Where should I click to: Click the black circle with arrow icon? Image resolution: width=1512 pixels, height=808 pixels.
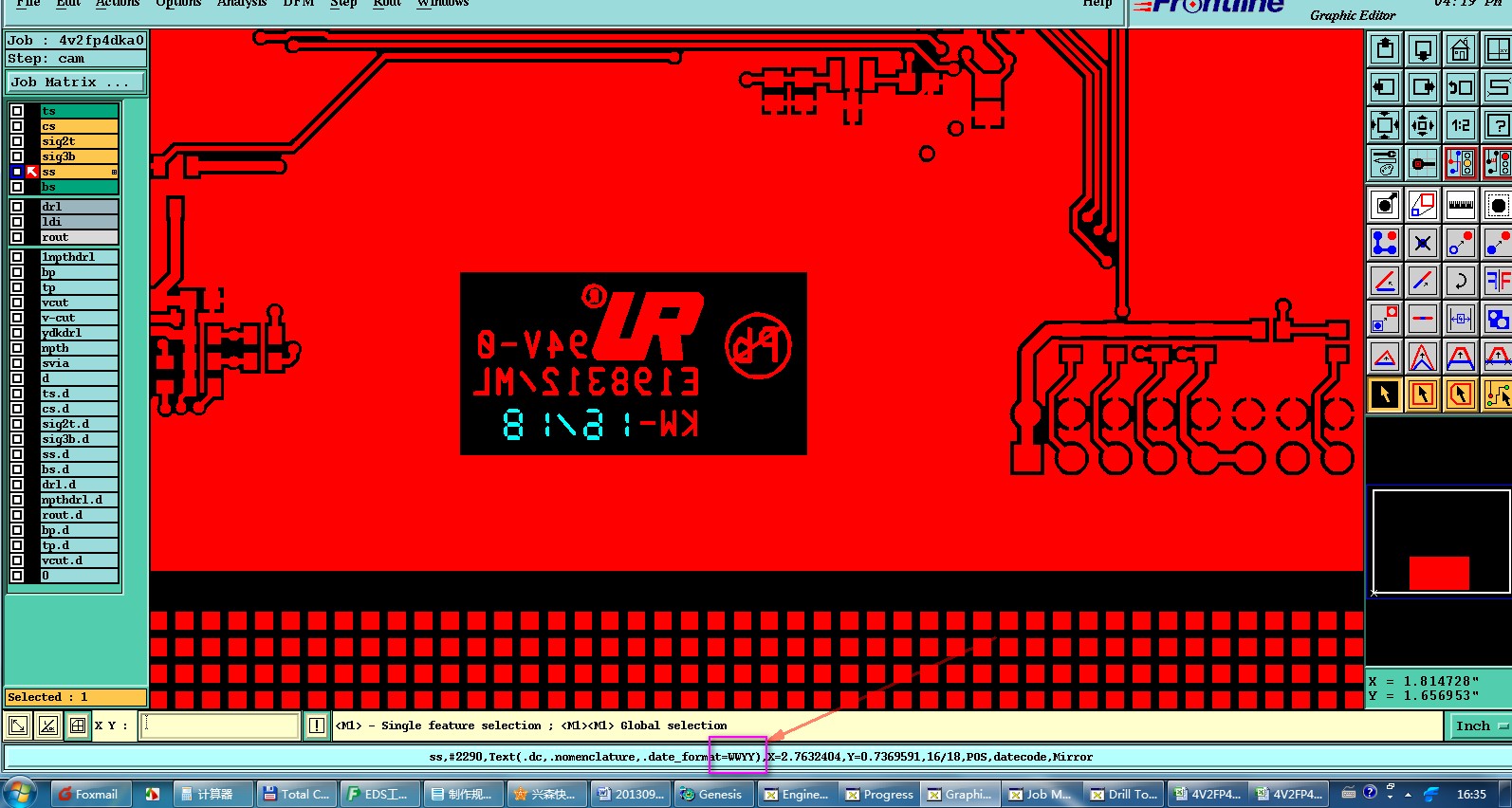(x=1385, y=205)
